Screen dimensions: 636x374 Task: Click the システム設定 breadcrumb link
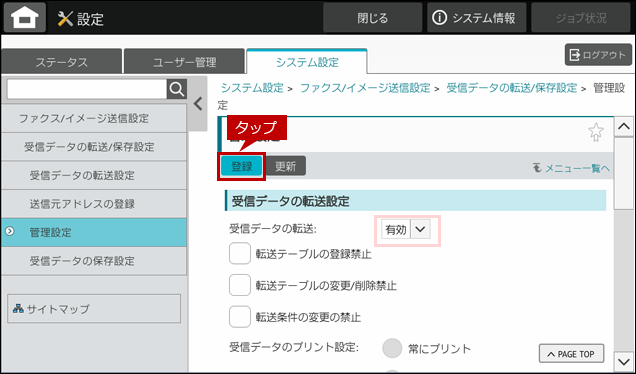click(x=252, y=88)
